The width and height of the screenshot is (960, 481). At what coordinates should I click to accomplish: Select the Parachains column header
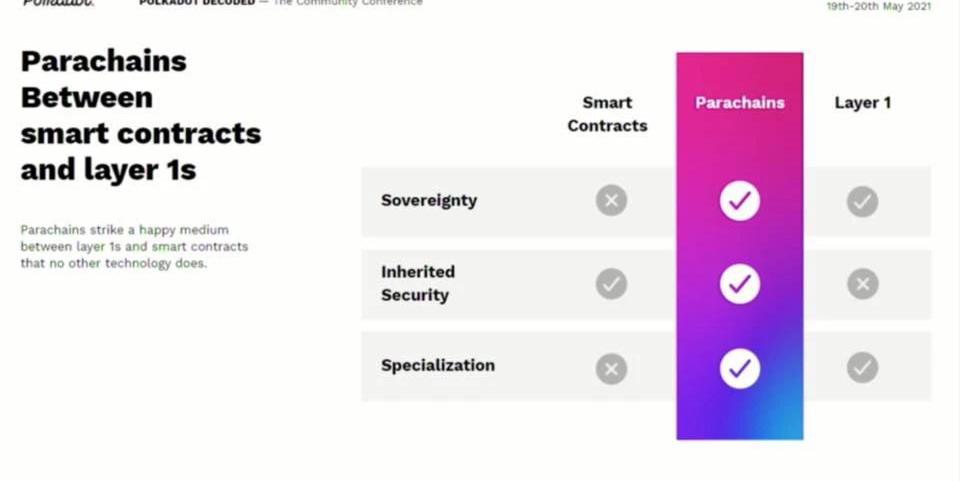[x=739, y=102]
